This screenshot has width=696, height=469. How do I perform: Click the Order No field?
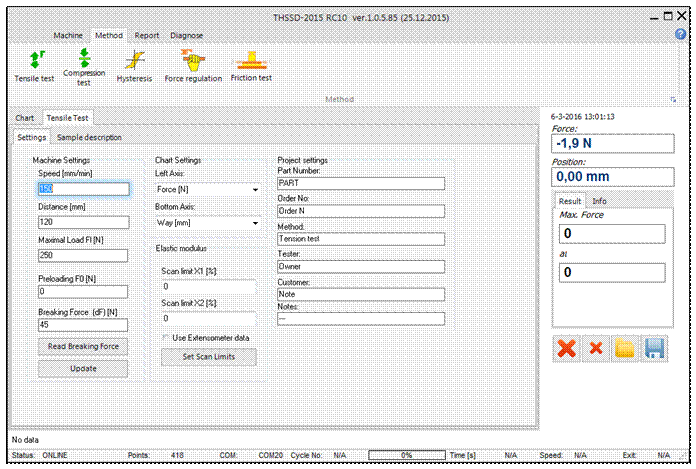coord(361,211)
